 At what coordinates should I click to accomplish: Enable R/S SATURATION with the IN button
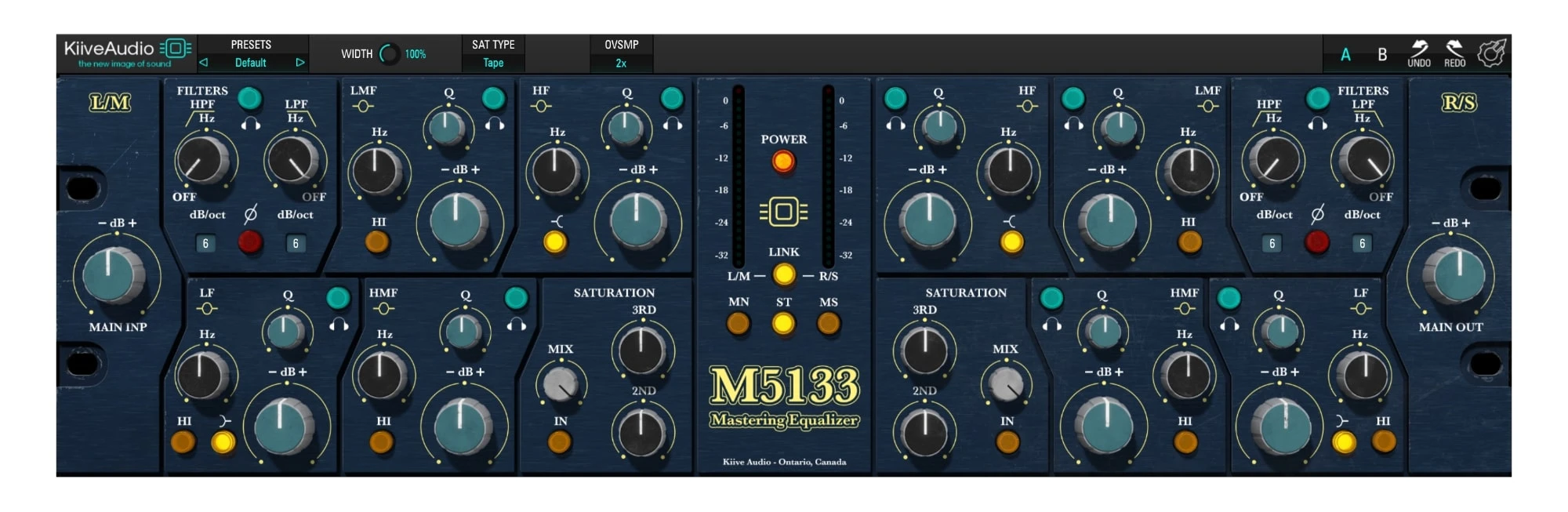(x=1007, y=442)
